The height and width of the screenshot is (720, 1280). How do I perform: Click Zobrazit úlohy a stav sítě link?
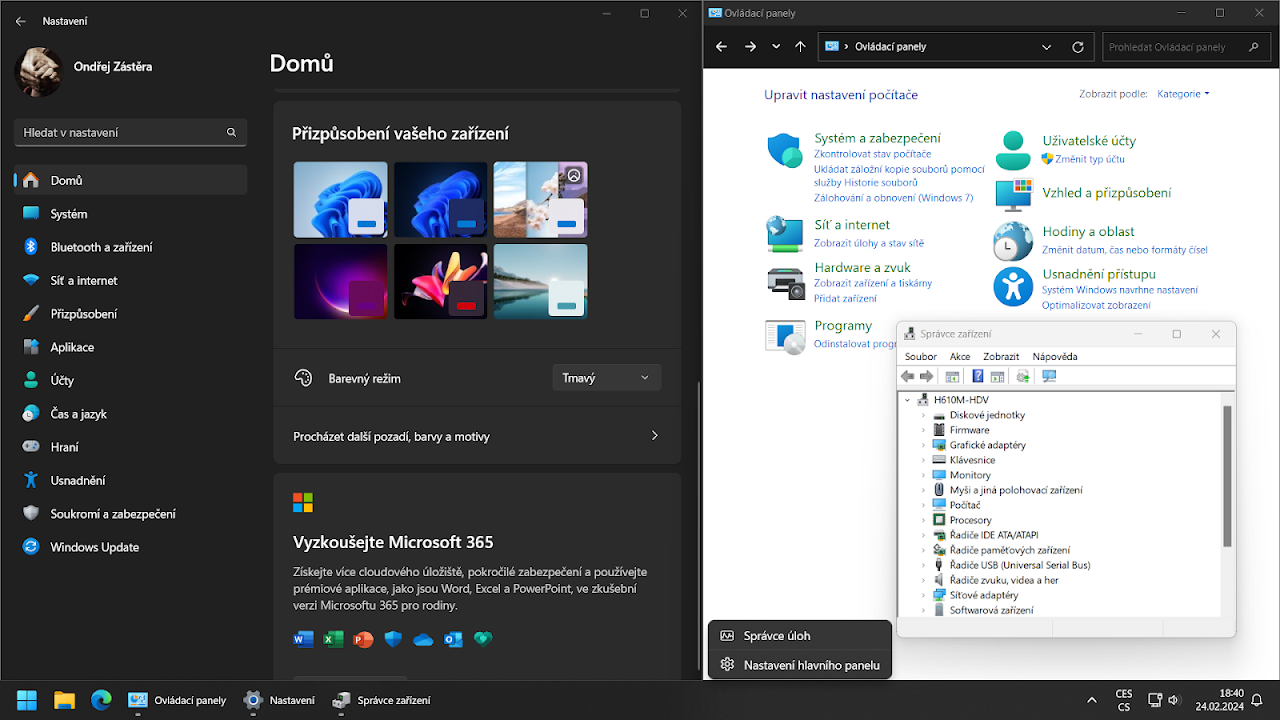click(869, 243)
